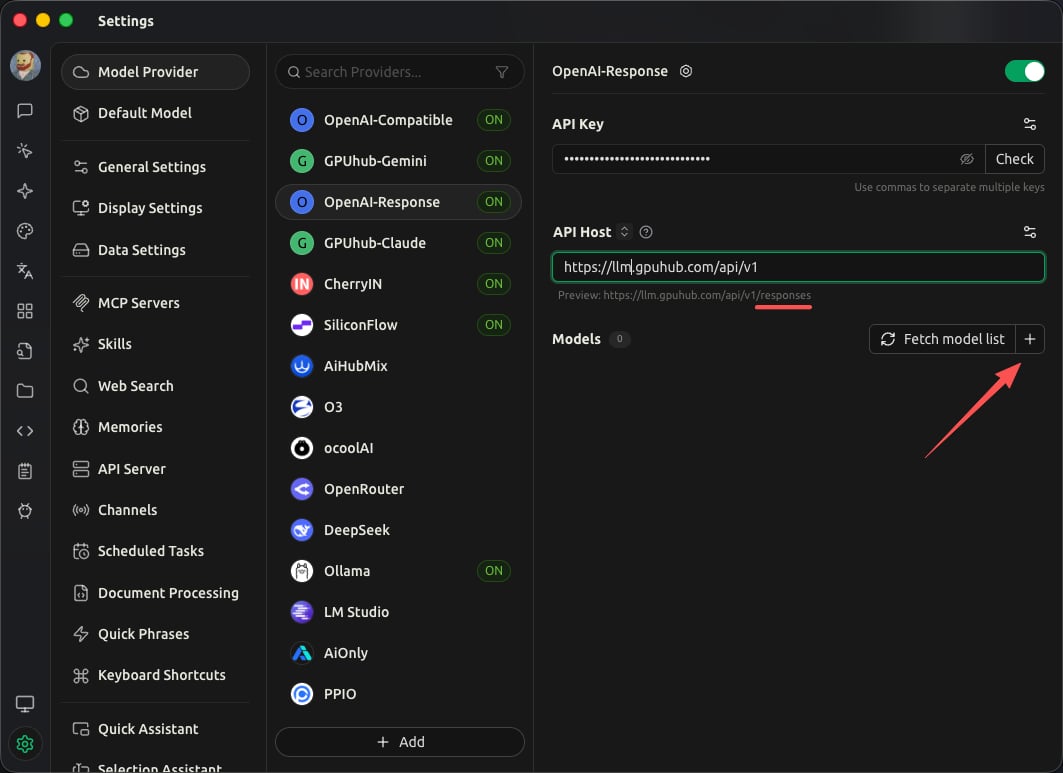Open MCP Servers section
Screen dimensions: 1063x773
pyautogui.click(x=155, y=303)
